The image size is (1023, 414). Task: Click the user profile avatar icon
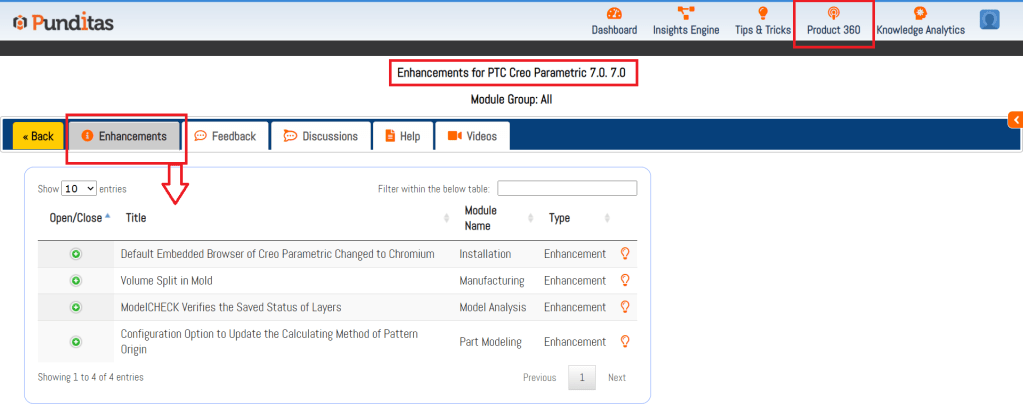pos(990,19)
